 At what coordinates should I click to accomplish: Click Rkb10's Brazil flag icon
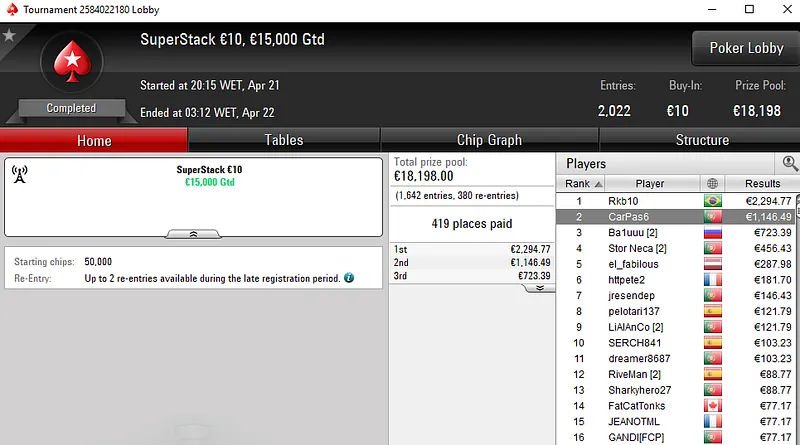[712, 201]
